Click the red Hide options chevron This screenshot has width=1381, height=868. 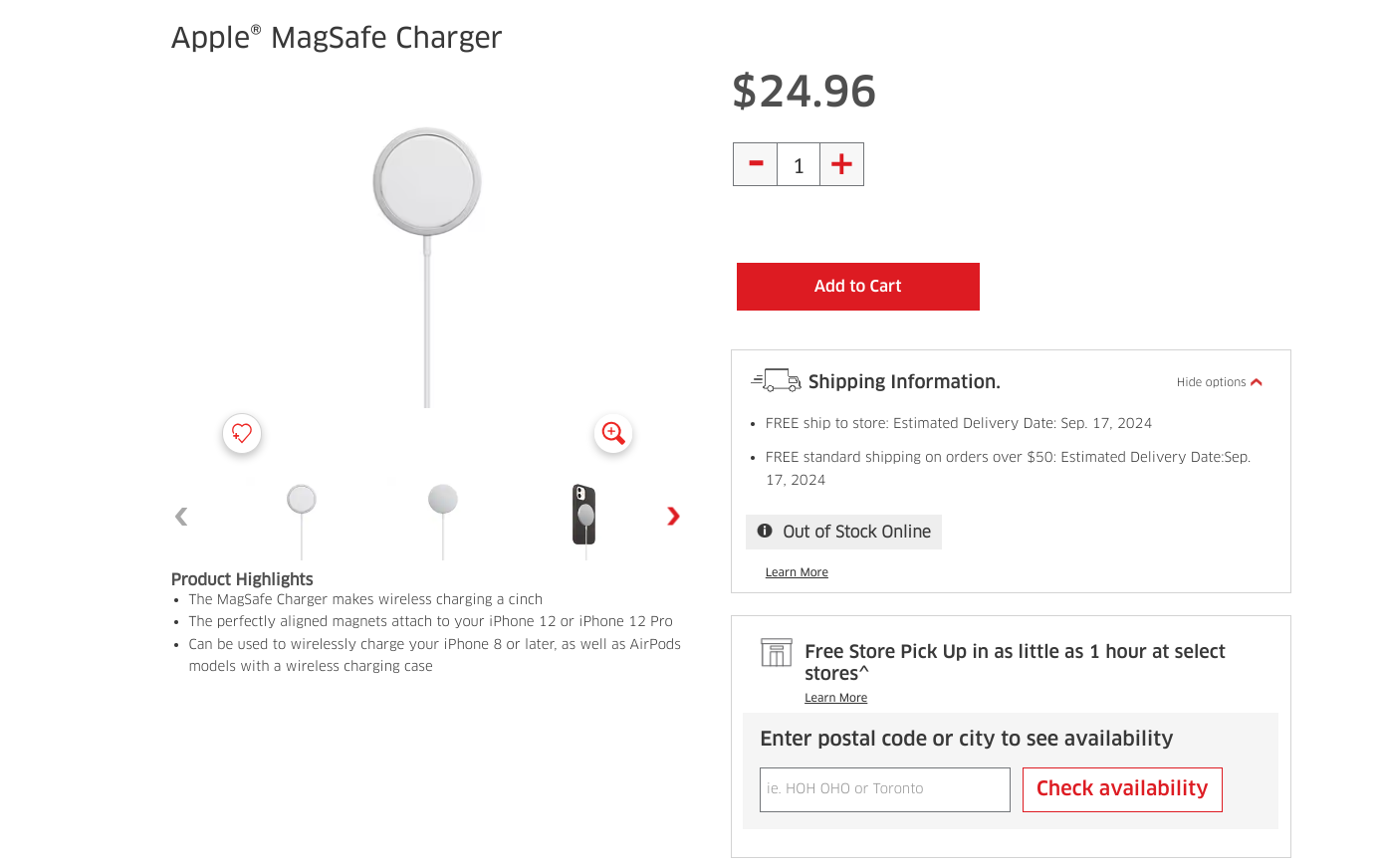pyautogui.click(x=1257, y=382)
